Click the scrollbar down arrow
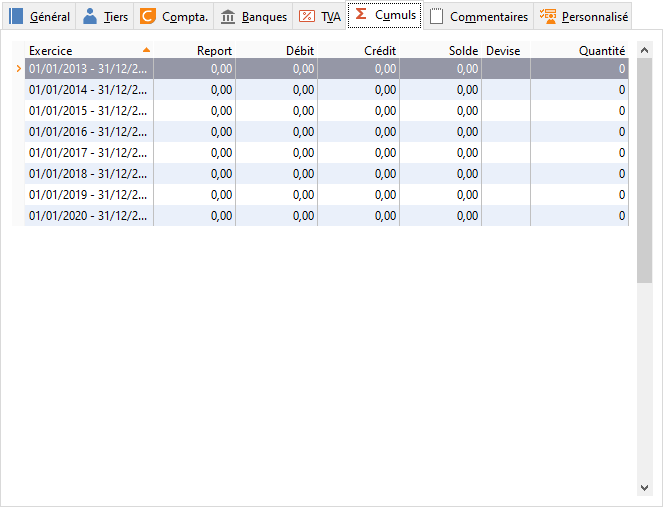This screenshot has width=663, height=507. click(x=644, y=488)
